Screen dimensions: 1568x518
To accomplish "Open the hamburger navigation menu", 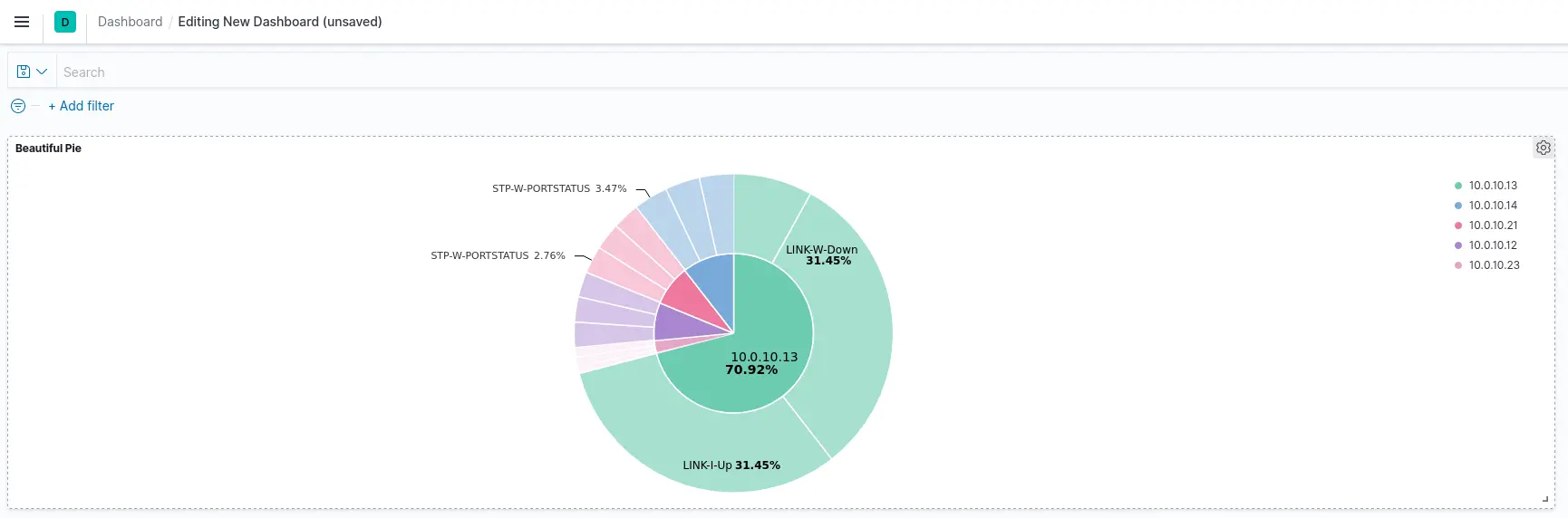I will 22,22.
